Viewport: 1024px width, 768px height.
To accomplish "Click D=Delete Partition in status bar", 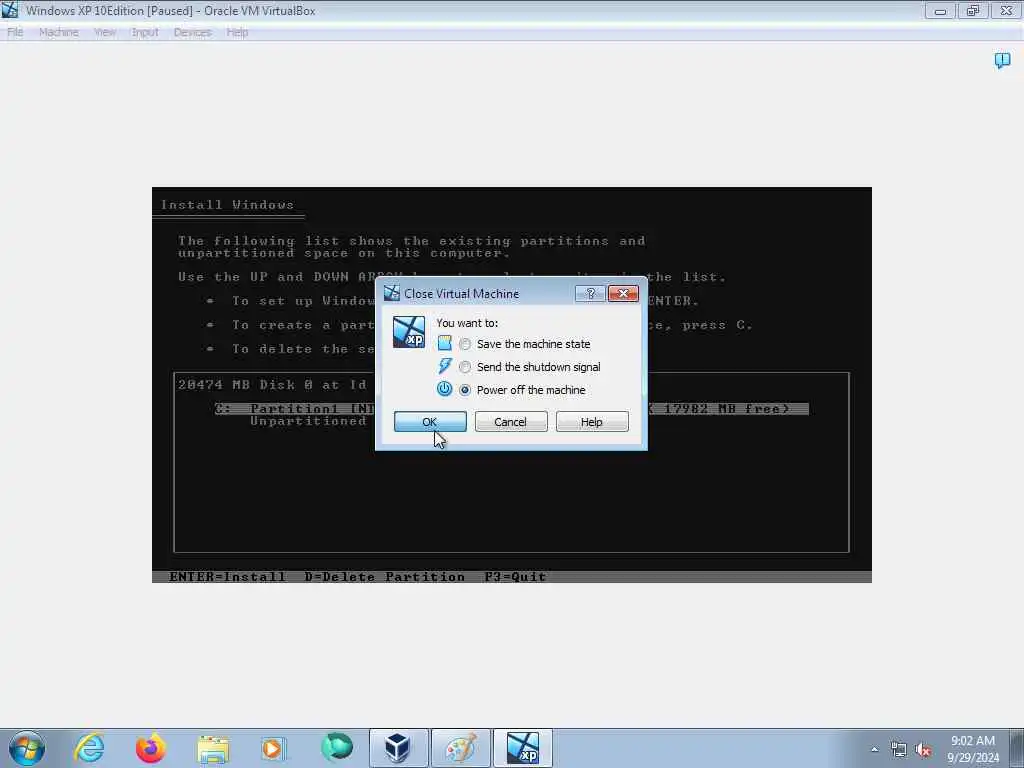I will pyautogui.click(x=384, y=577).
